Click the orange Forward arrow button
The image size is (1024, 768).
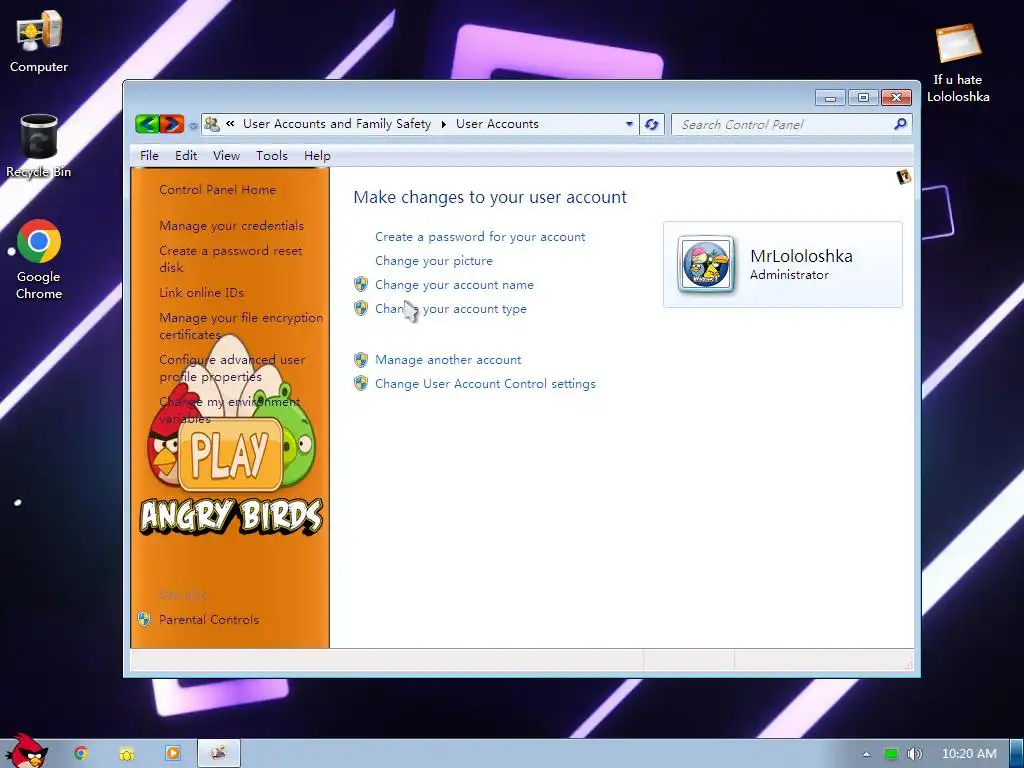pyautogui.click(x=172, y=123)
